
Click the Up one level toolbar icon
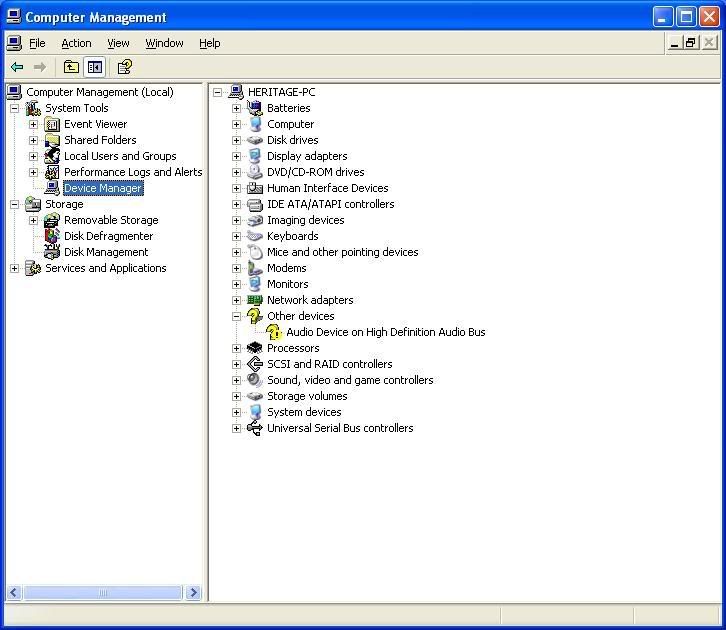tap(71, 67)
